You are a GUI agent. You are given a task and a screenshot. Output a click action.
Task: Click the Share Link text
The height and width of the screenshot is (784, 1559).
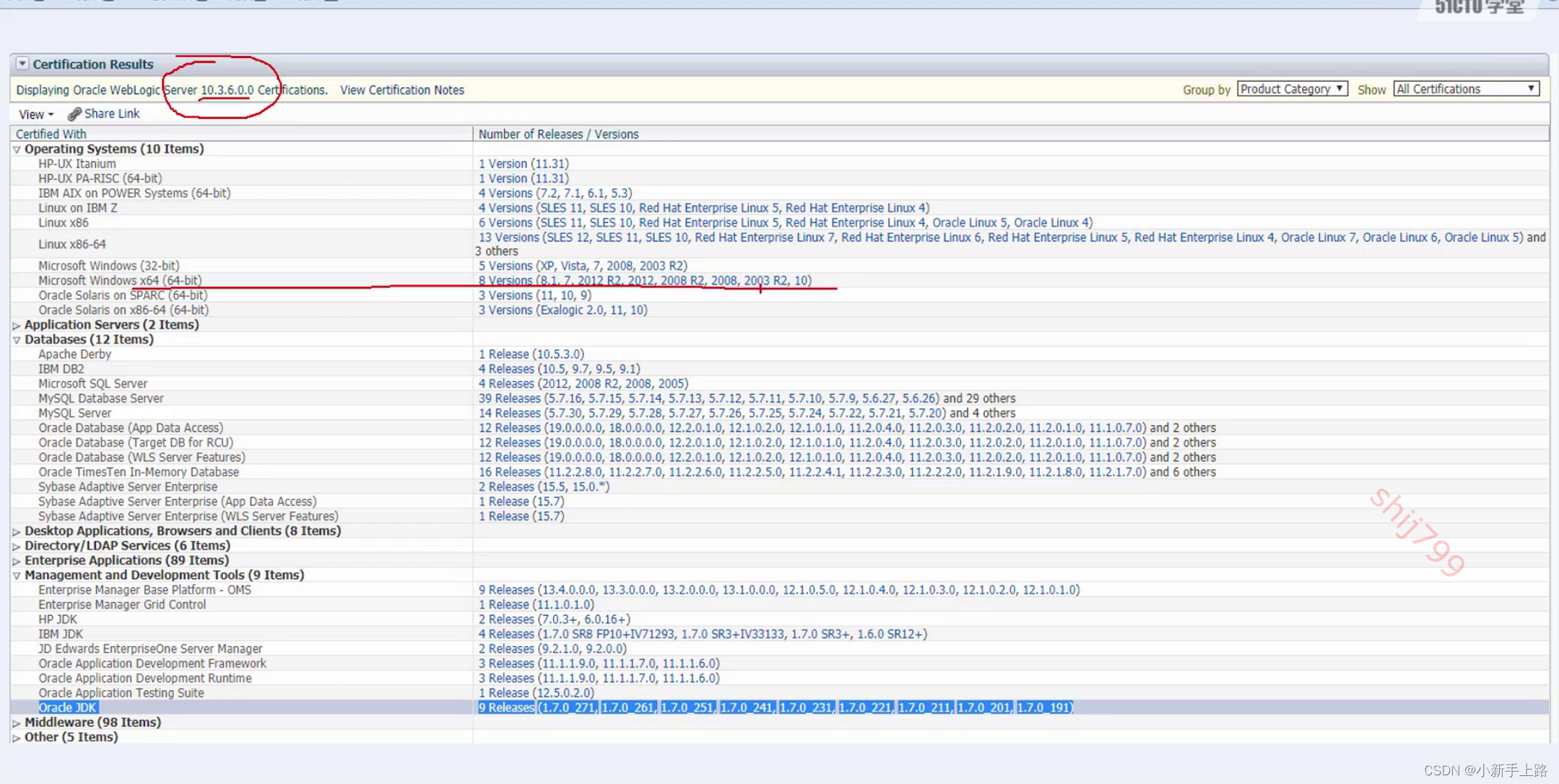point(112,114)
